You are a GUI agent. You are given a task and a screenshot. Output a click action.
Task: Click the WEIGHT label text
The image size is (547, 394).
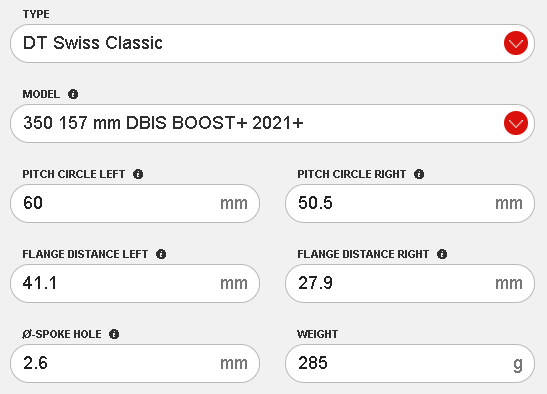coord(317,334)
